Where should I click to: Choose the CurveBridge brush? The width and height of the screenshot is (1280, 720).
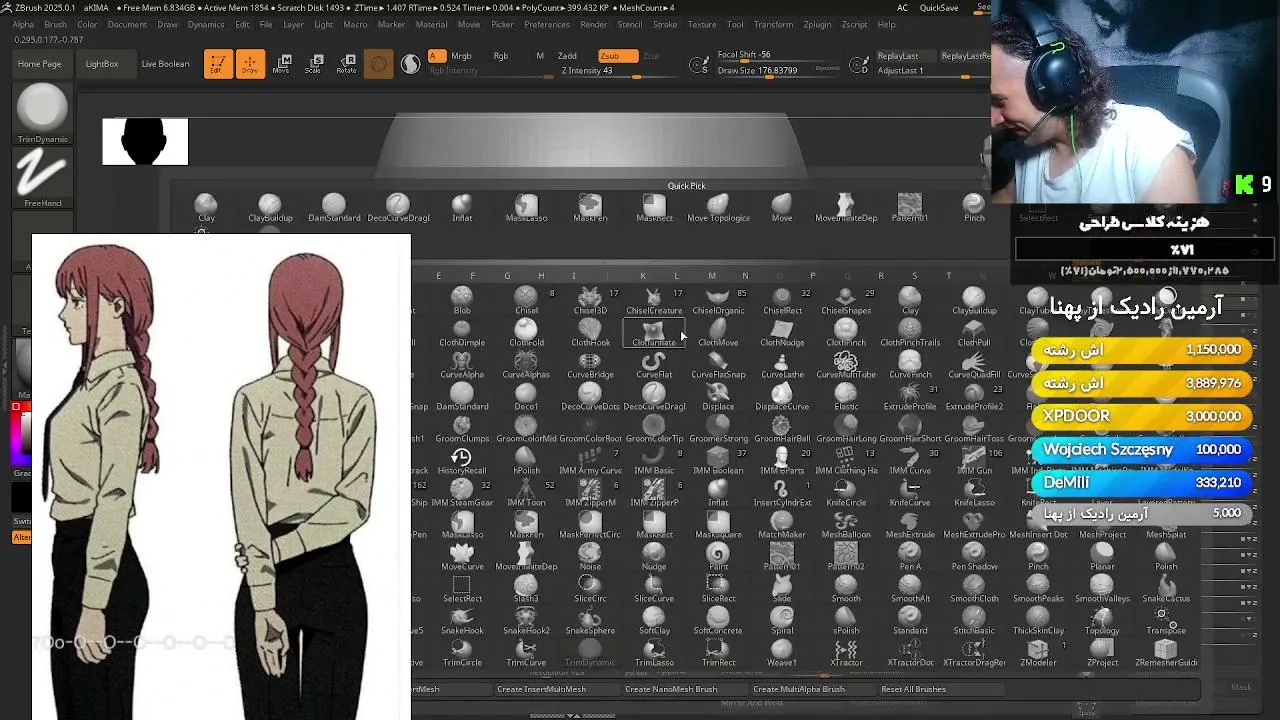[590, 365]
